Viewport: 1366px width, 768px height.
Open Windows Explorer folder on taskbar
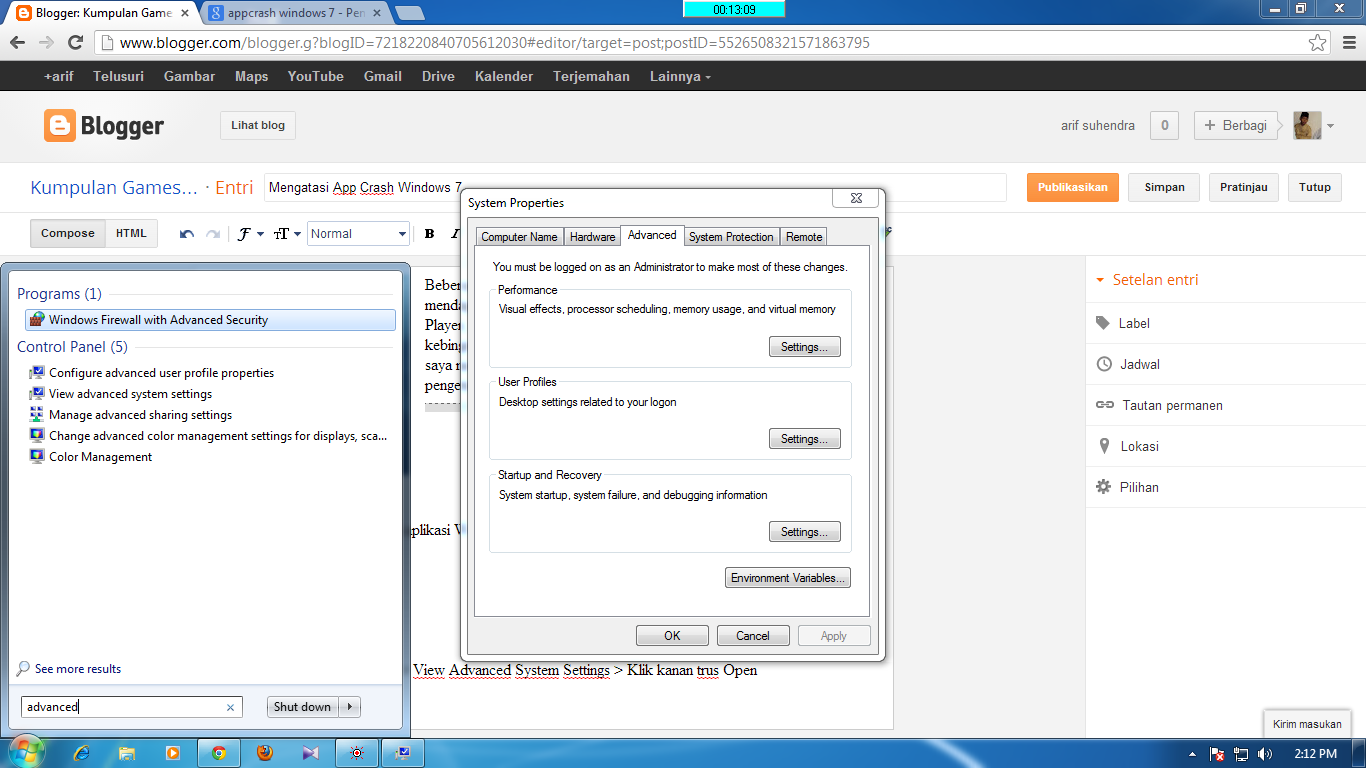tap(127, 753)
